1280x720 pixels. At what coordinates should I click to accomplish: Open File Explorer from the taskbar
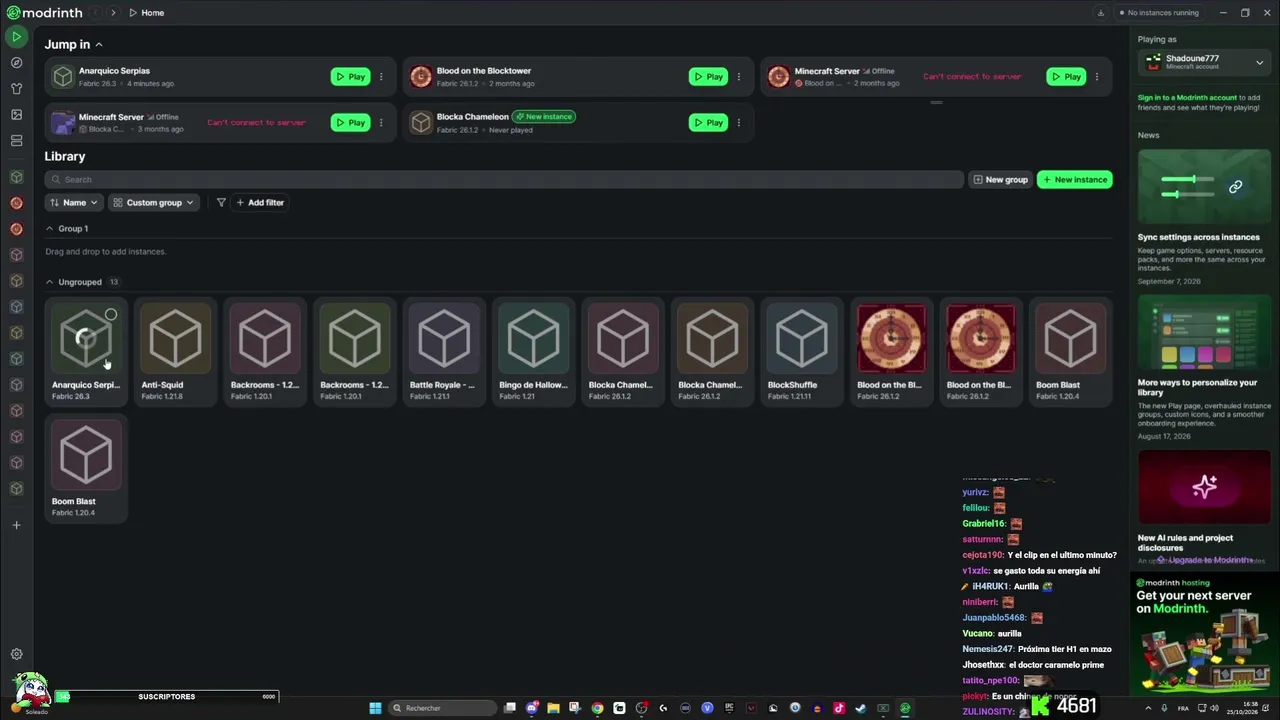553,708
